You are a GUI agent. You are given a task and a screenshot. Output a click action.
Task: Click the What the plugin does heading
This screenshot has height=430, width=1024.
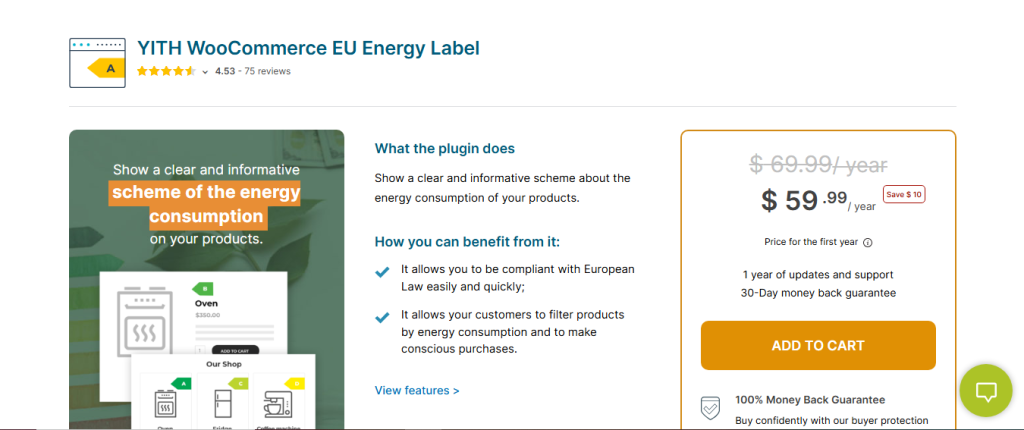445,148
